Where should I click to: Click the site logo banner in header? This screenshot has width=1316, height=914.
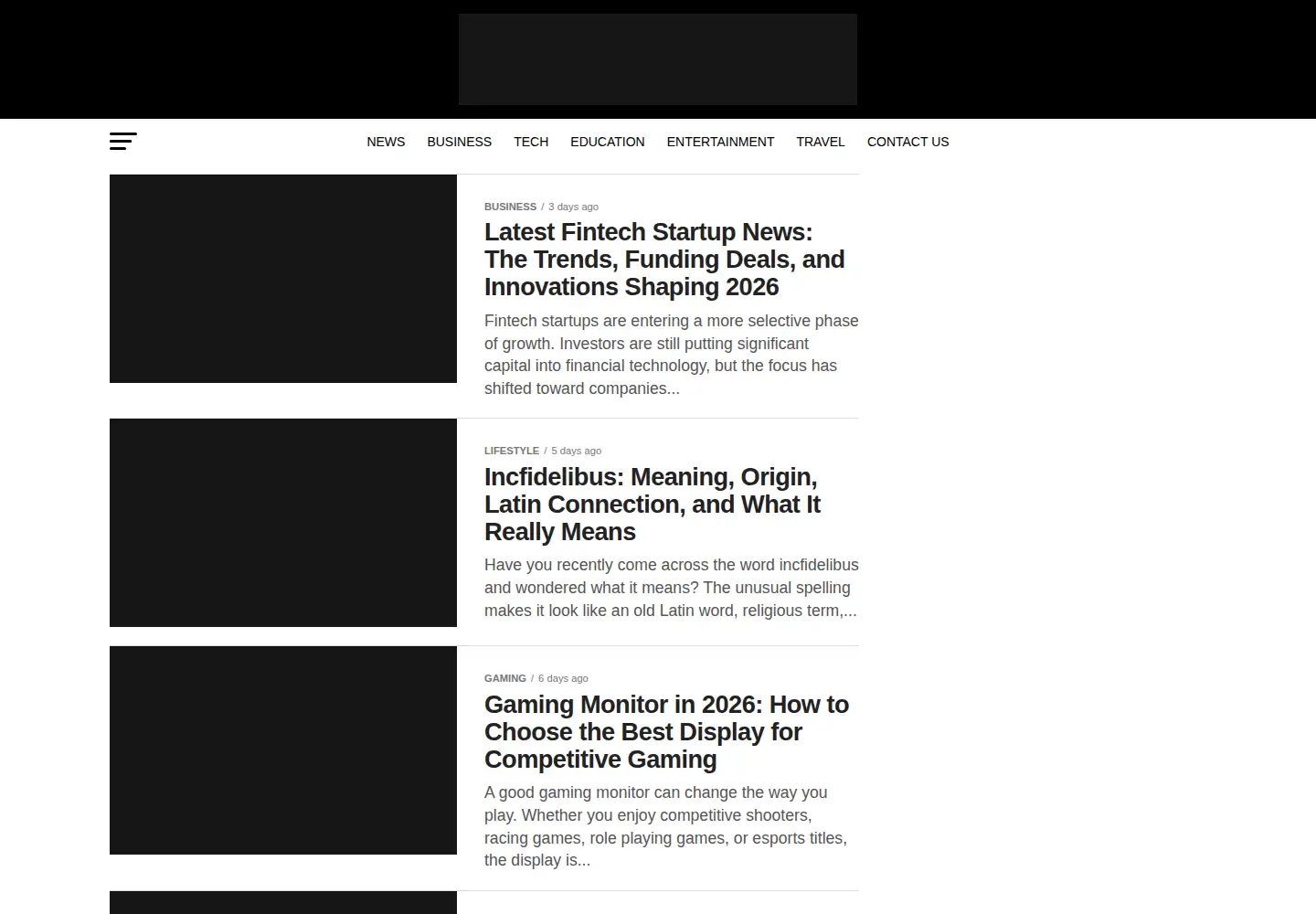click(x=658, y=59)
